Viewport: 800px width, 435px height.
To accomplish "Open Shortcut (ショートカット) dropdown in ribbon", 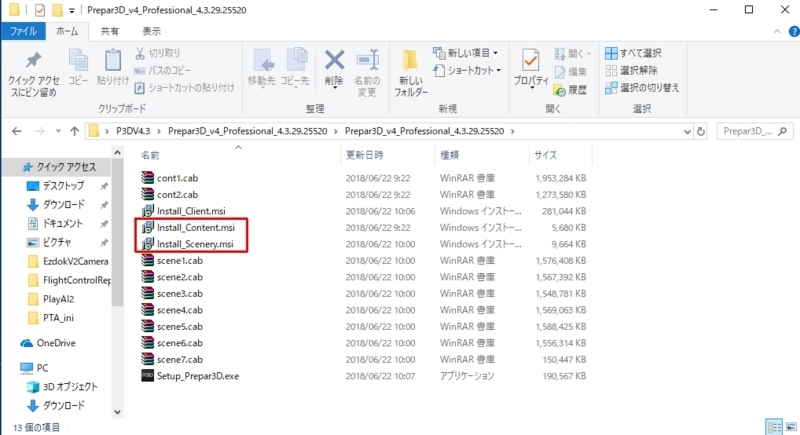I will 467,70.
